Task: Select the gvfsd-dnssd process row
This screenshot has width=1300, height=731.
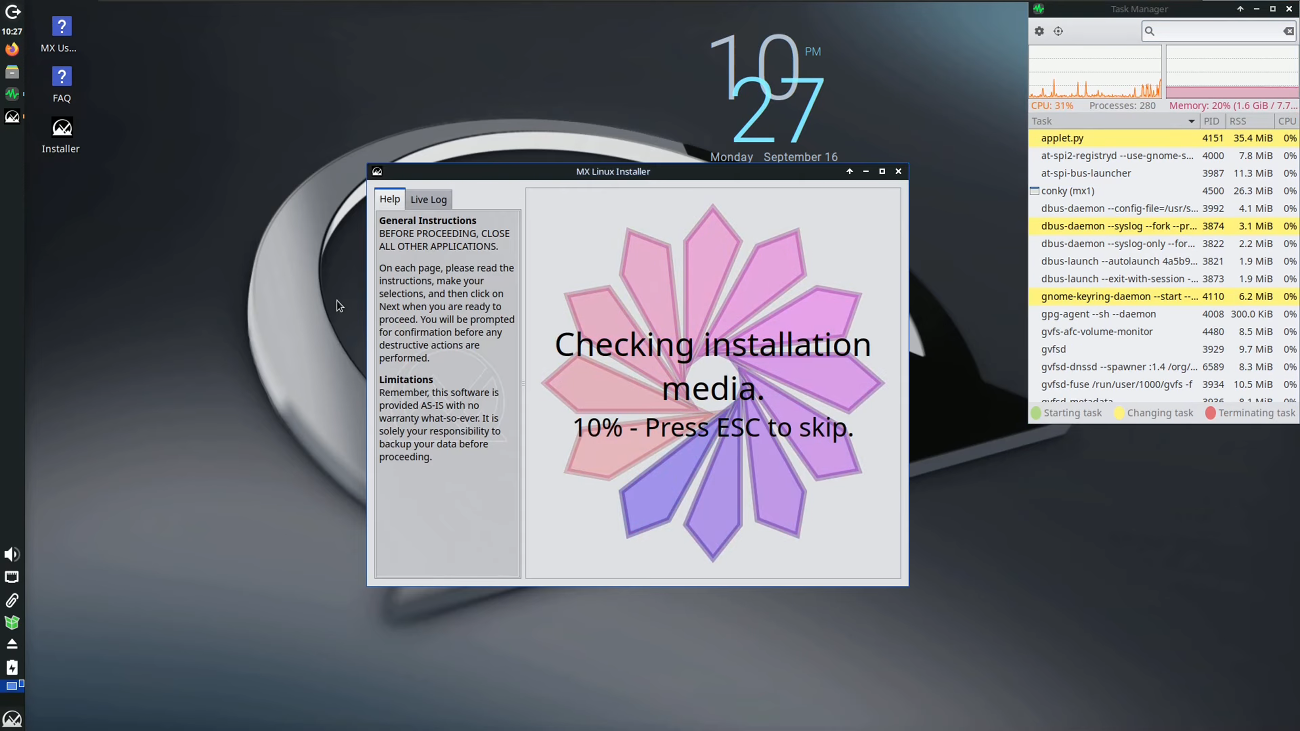Action: pyautogui.click(x=1164, y=367)
